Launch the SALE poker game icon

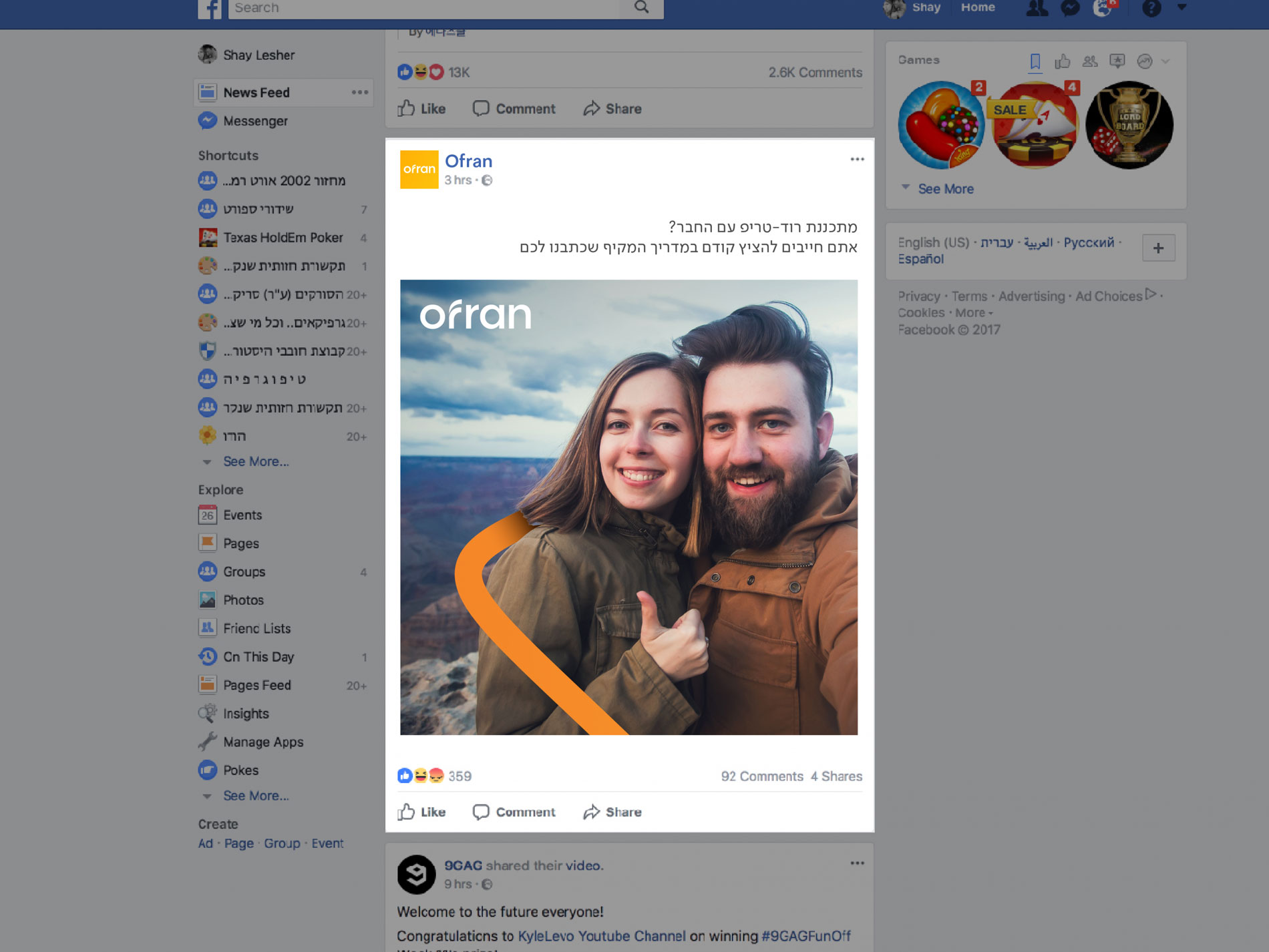(1035, 125)
